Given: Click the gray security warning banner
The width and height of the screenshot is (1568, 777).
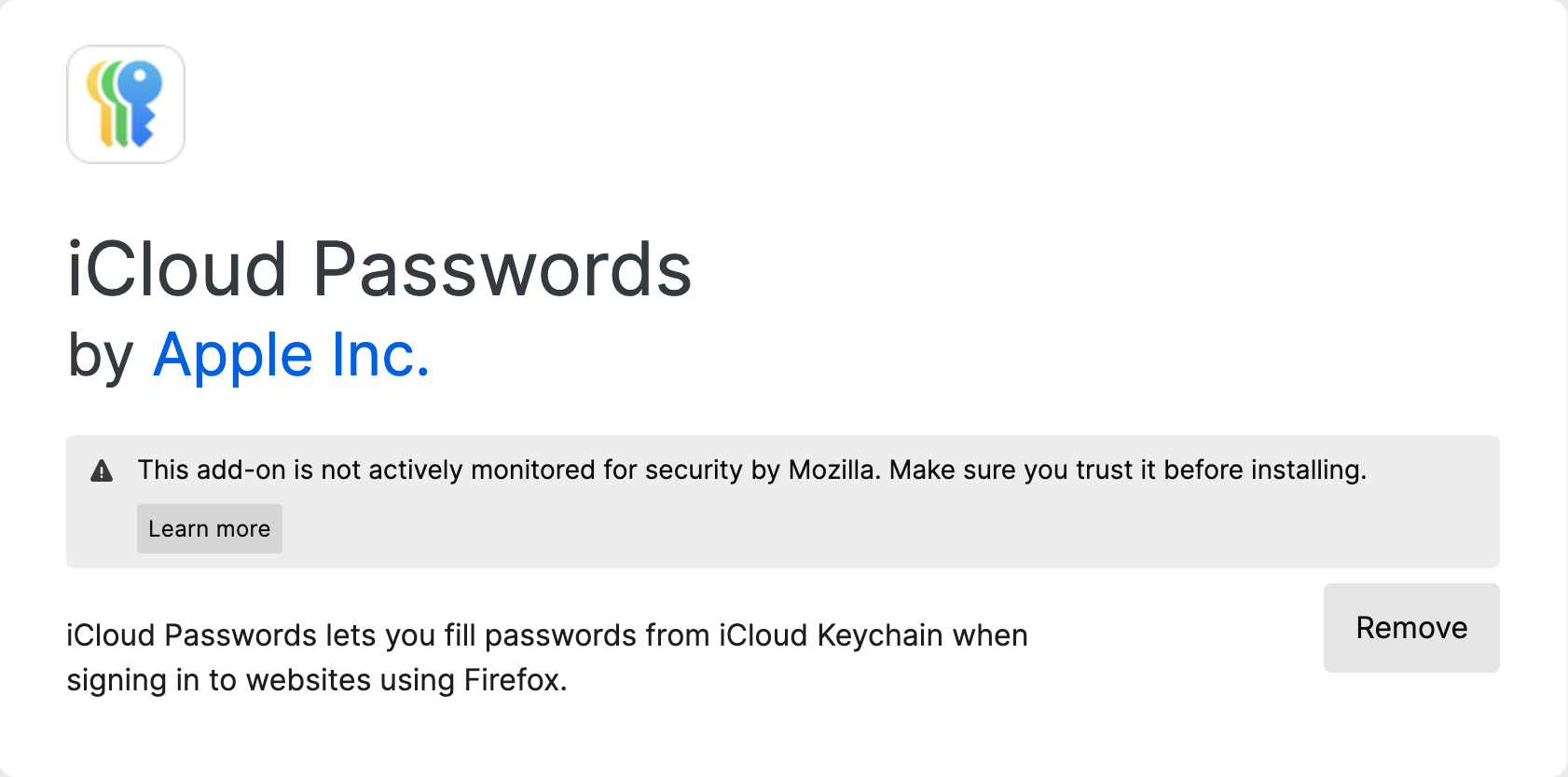Looking at the screenshot, I should 781,500.
